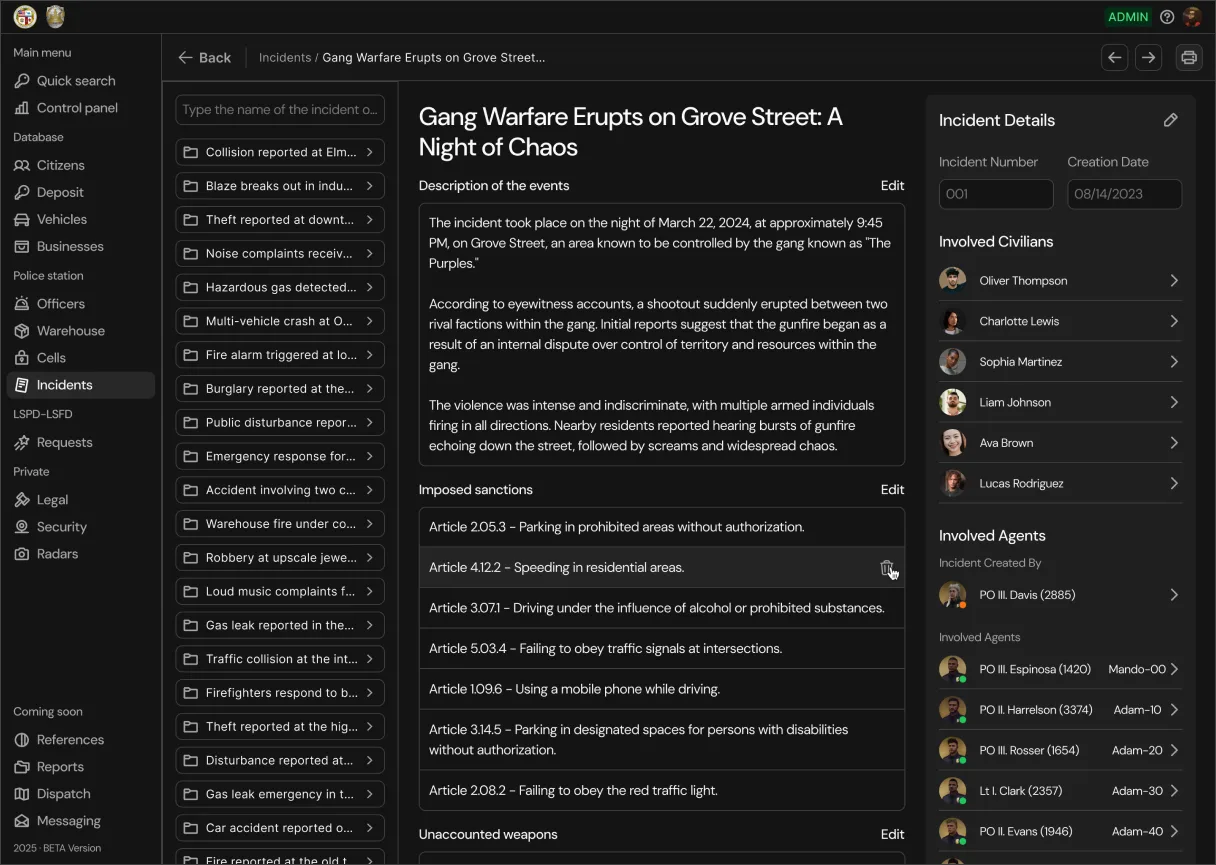
Task: Open the Cells section
Action: pyautogui.click(x=80, y=358)
